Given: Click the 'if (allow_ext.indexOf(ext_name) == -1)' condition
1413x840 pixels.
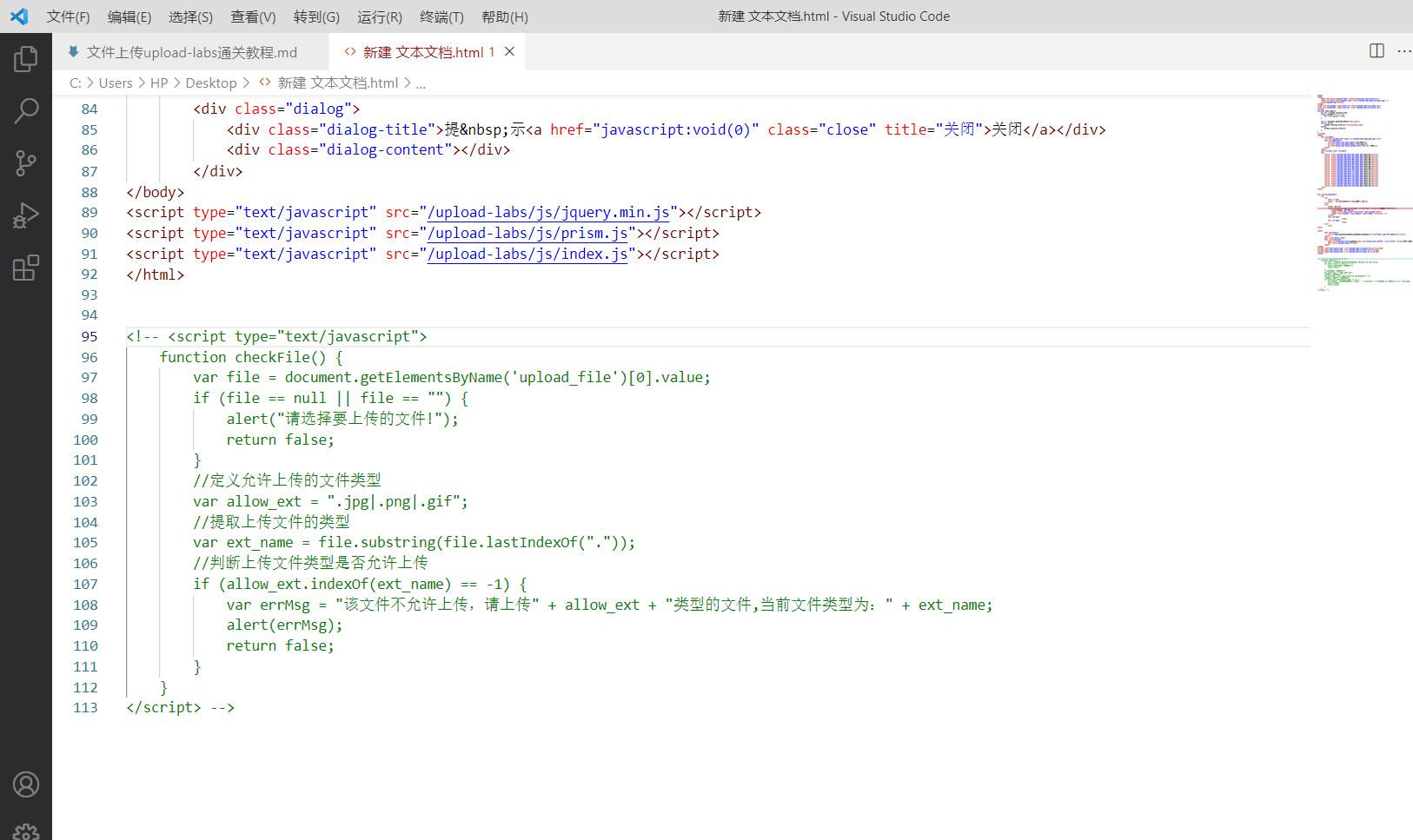Looking at the screenshot, I should click(351, 584).
